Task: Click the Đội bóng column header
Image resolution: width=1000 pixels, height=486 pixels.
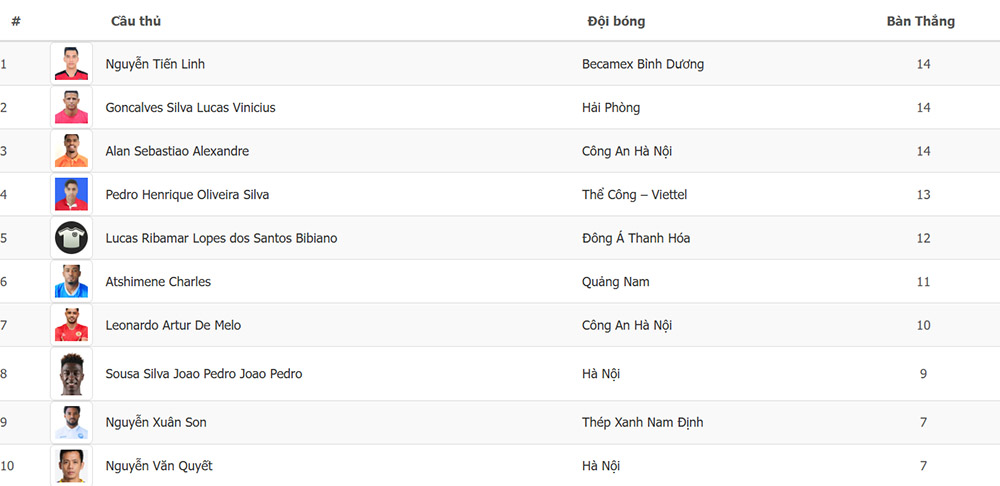Action: [x=616, y=21]
